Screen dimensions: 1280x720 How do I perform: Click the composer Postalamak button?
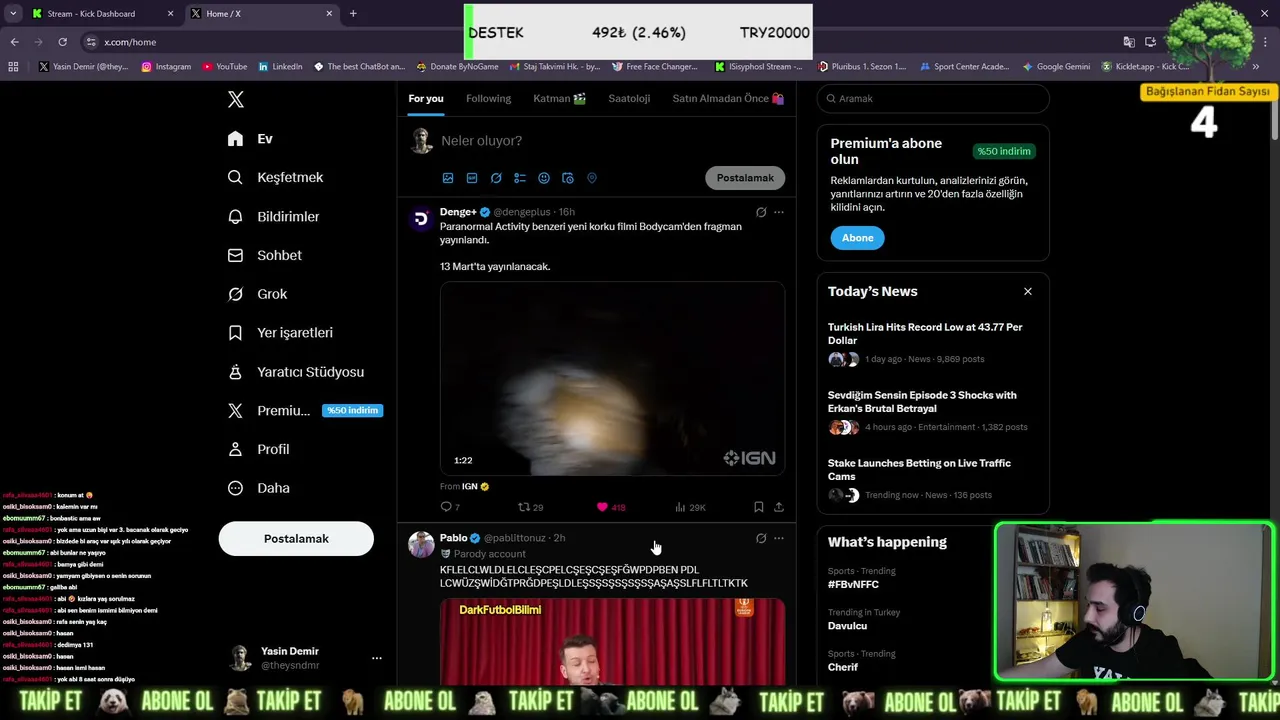[745, 178]
